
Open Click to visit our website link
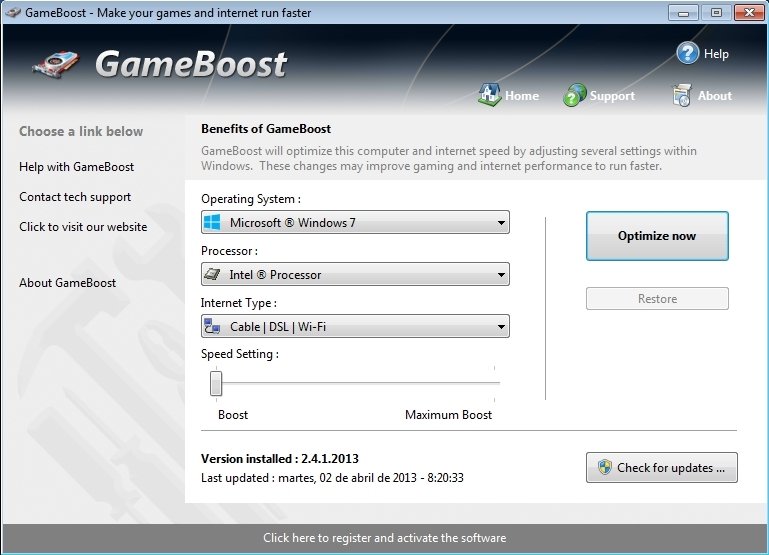pos(83,227)
